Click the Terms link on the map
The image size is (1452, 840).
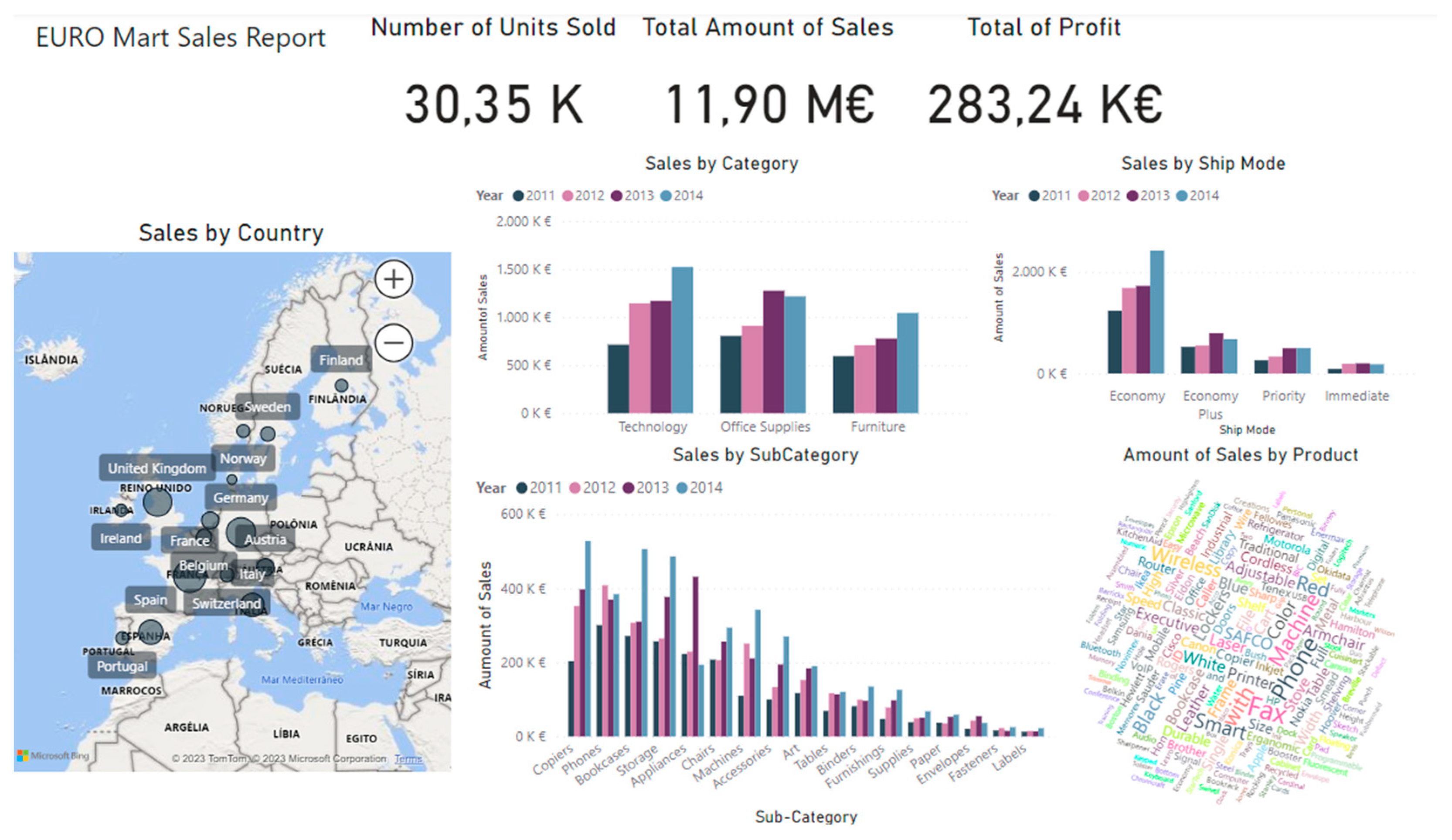pos(408,759)
